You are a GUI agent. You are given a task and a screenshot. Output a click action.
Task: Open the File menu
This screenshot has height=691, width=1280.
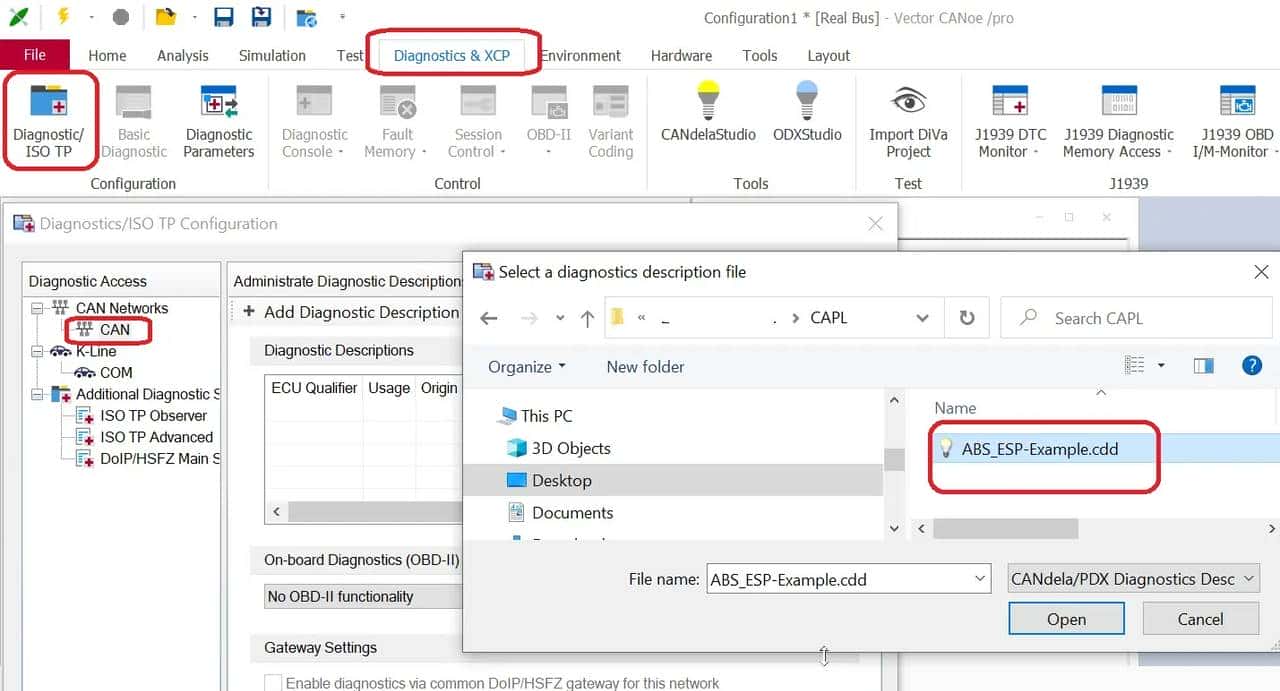[x=35, y=55]
